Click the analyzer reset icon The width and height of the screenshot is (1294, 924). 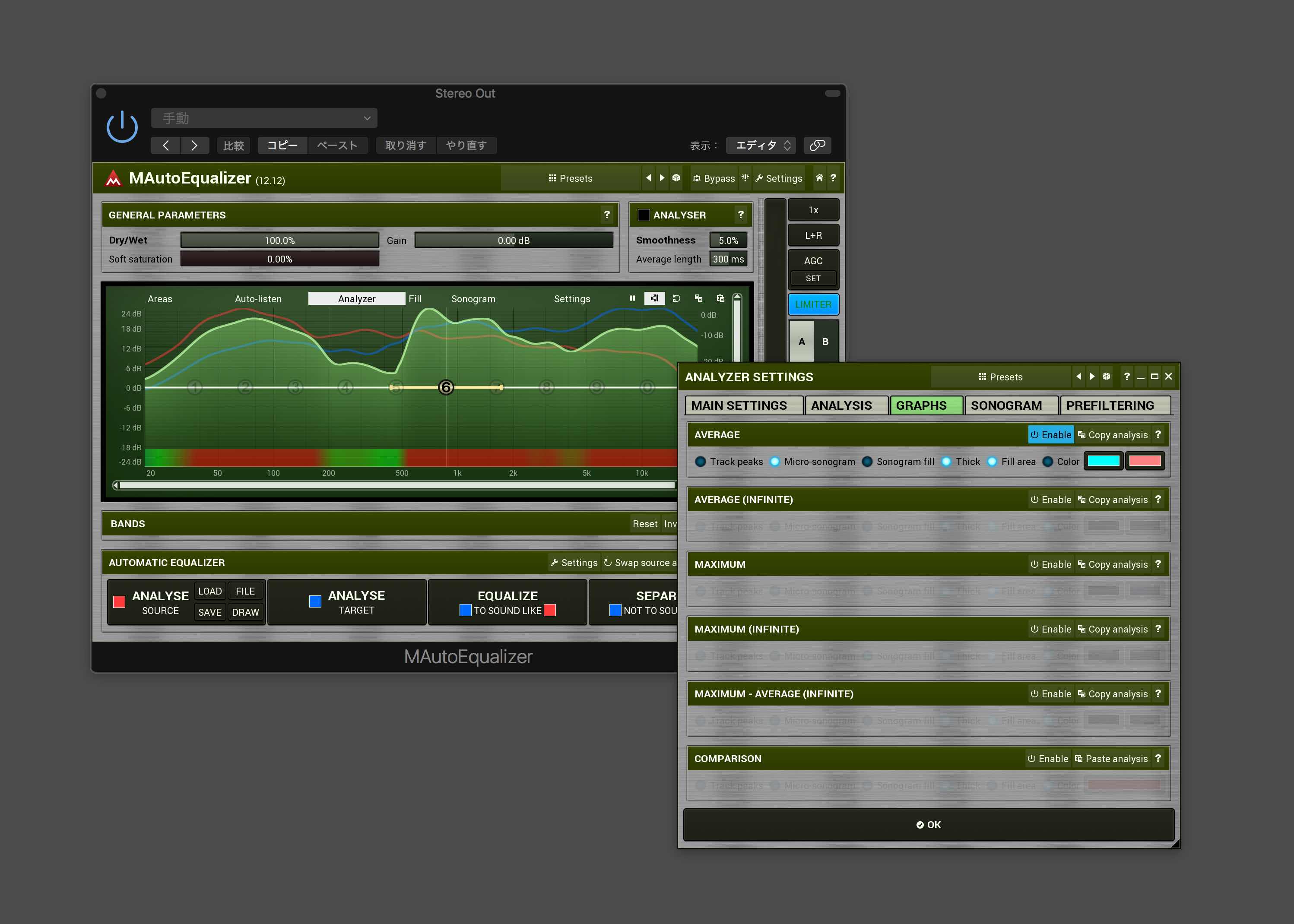tap(676, 298)
